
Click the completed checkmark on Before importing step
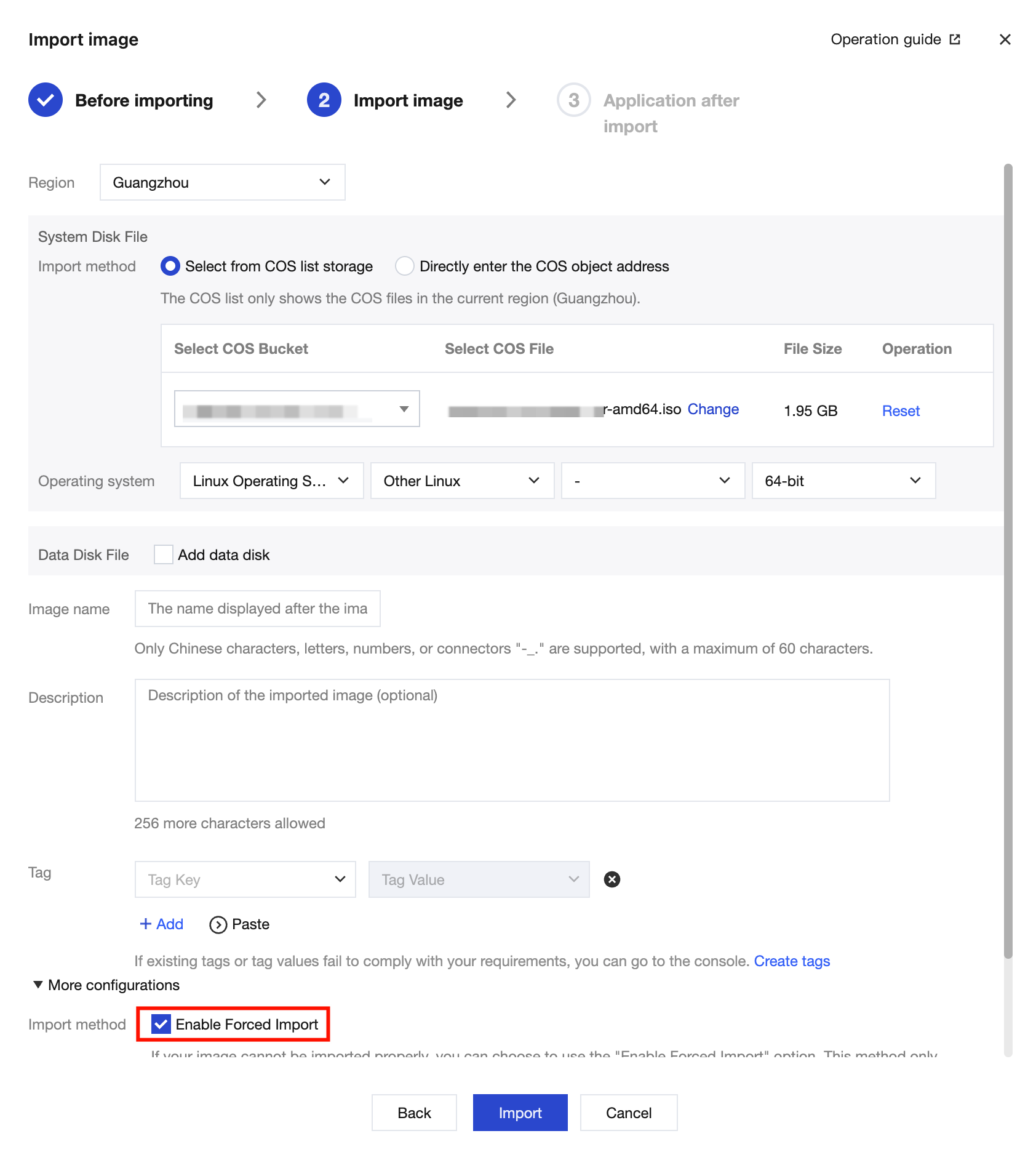(x=45, y=100)
